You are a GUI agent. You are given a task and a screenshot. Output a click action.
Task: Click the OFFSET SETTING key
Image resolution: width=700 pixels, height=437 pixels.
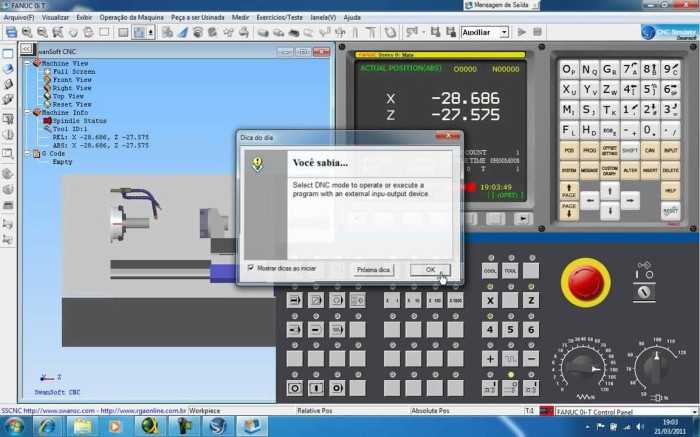click(609, 151)
